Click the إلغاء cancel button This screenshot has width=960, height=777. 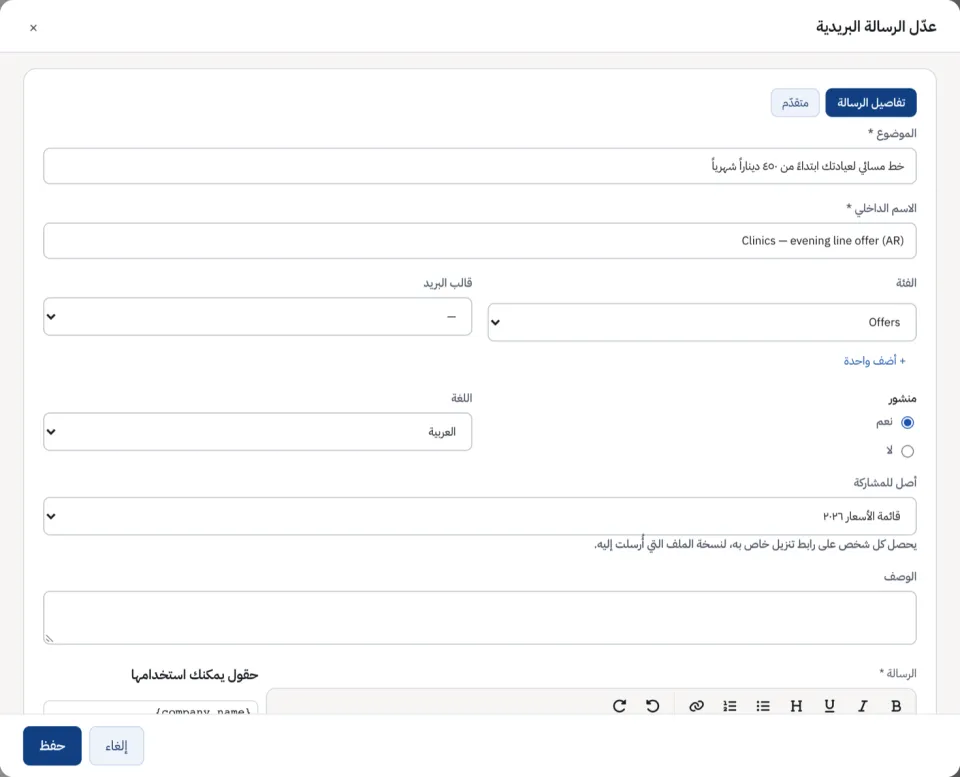(x=116, y=746)
